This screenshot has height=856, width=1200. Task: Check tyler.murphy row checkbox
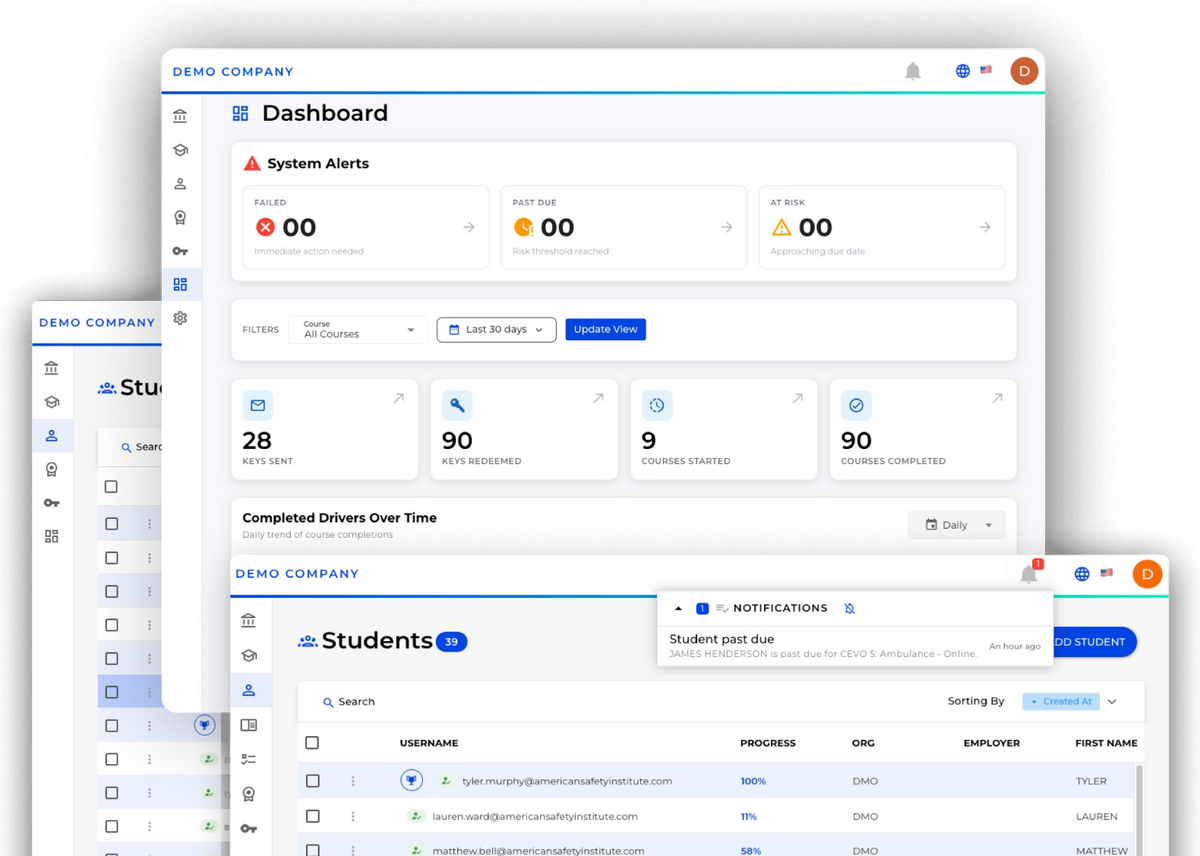click(x=313, y=781)
